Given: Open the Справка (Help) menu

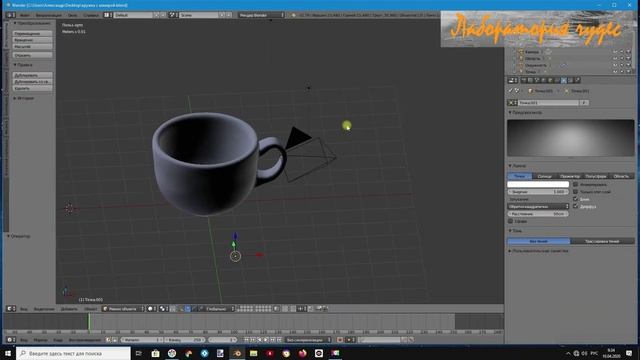Looking at the screenshot, I should tap(91, 15).
